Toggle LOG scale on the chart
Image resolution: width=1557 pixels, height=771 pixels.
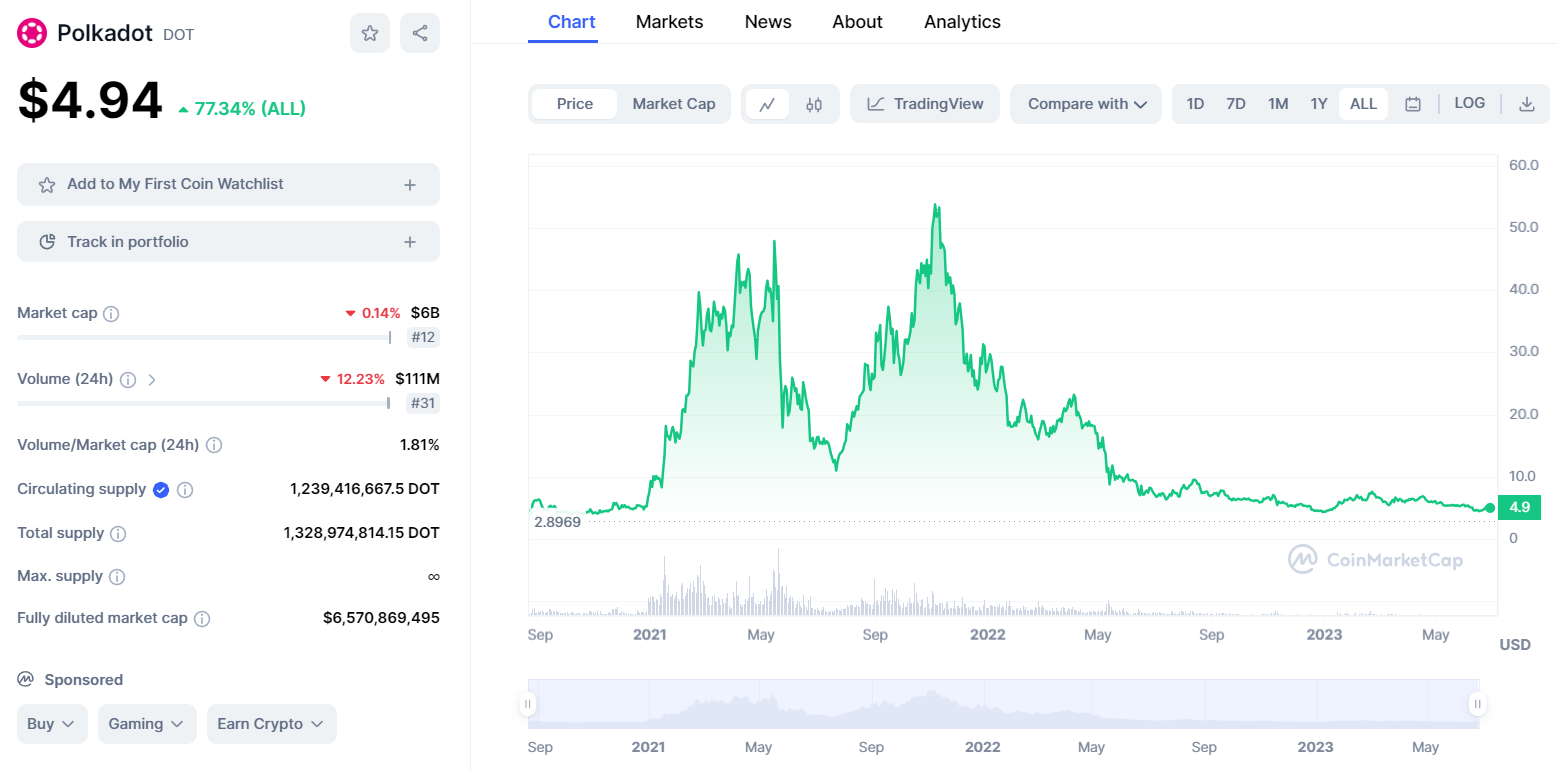(1470, 103)
